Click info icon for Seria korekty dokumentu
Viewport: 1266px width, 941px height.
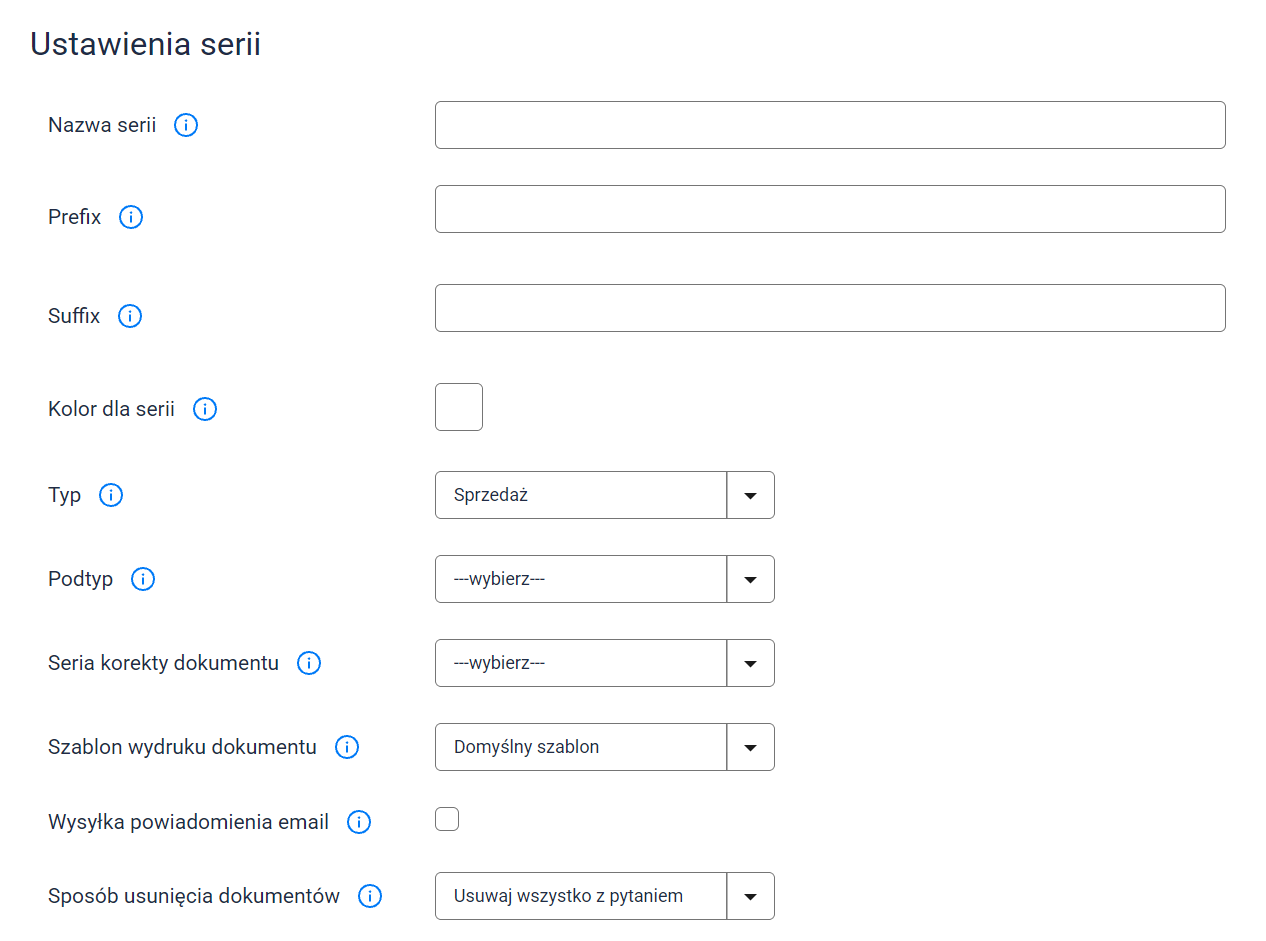(309, 663)
